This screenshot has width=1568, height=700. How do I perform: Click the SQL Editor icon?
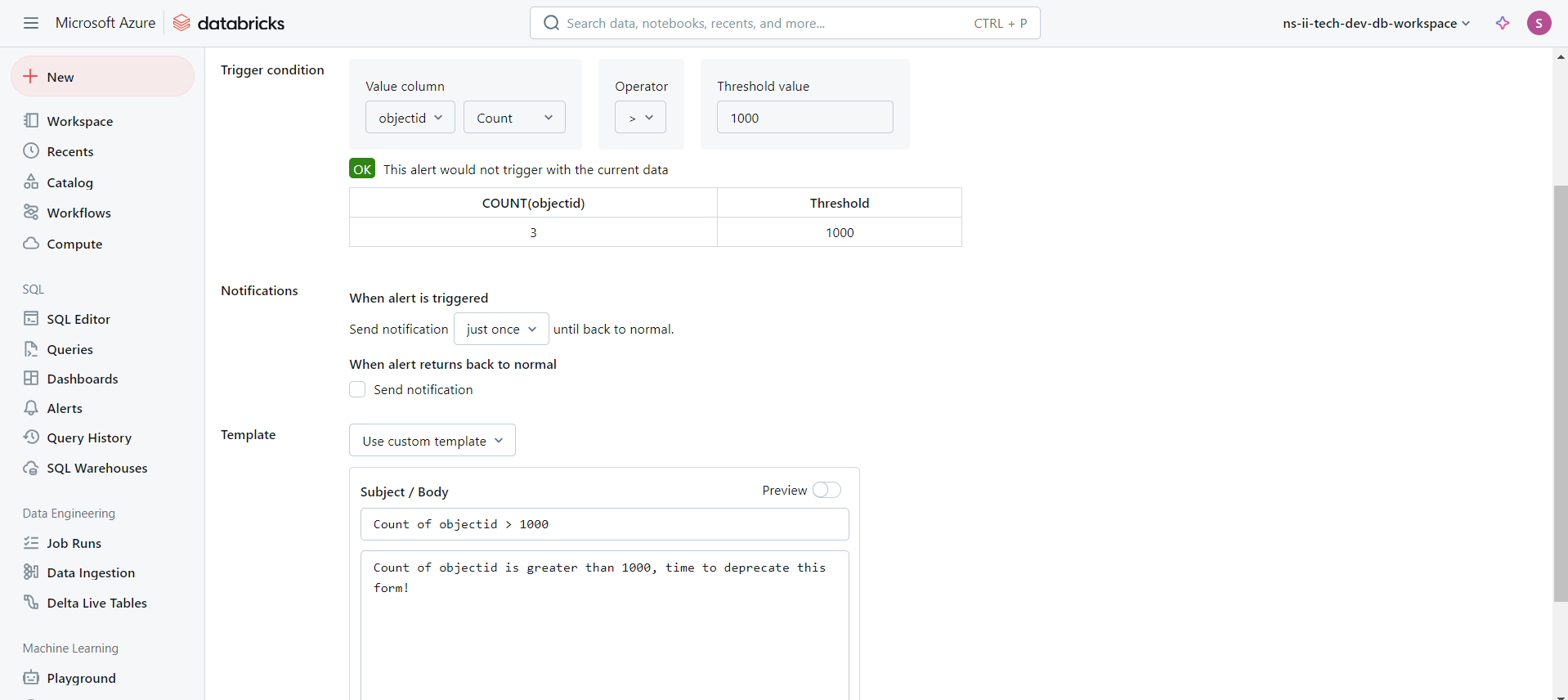[31, 318]
